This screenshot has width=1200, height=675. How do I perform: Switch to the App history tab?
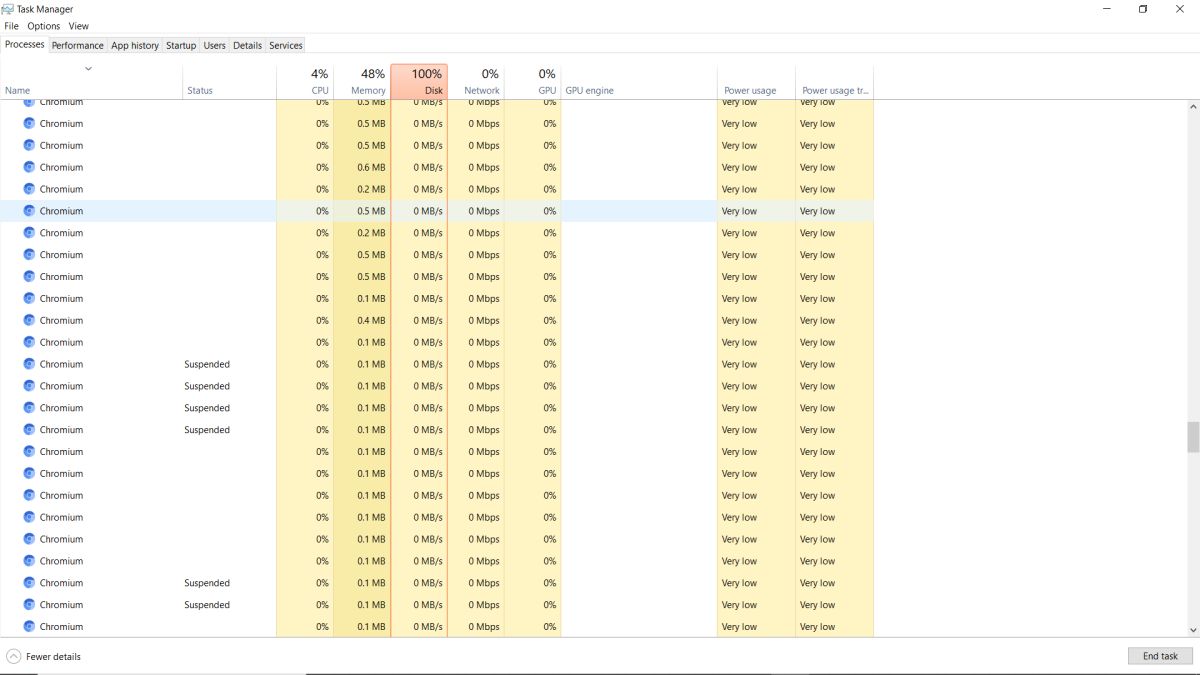135,45
